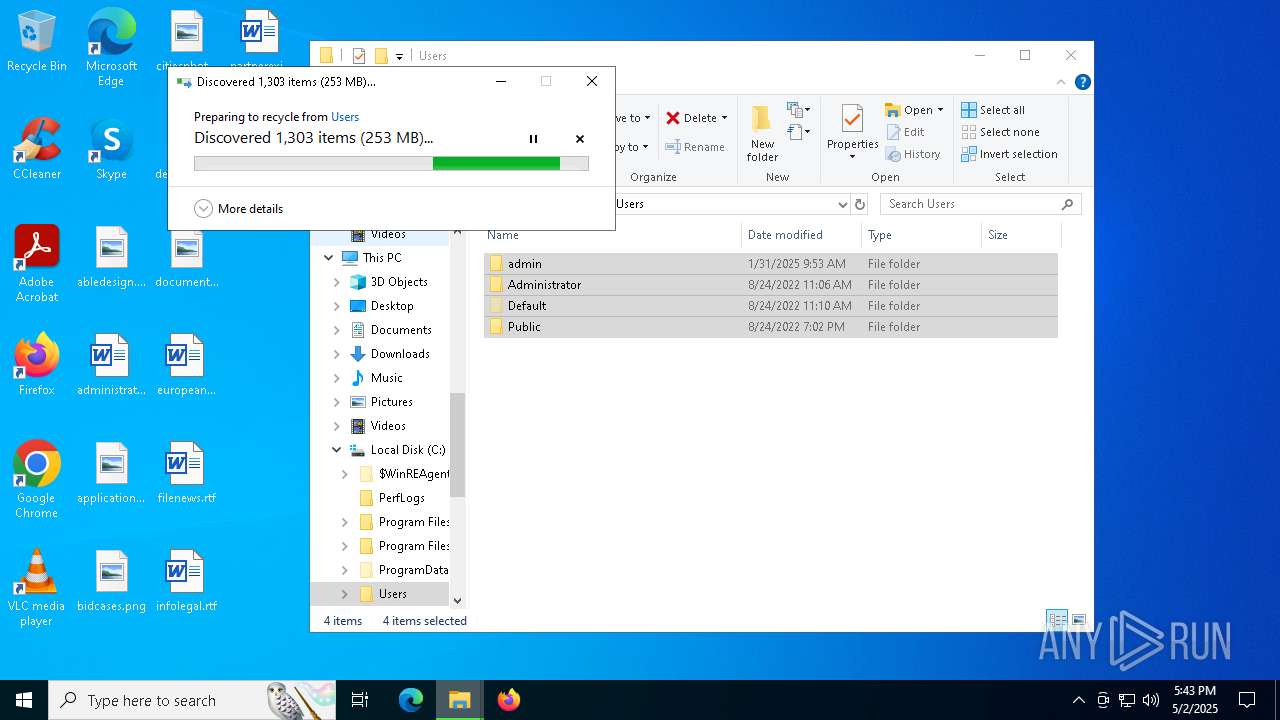Click the Users link in the dialog
Screen dimensions: 1280x720
345,117
